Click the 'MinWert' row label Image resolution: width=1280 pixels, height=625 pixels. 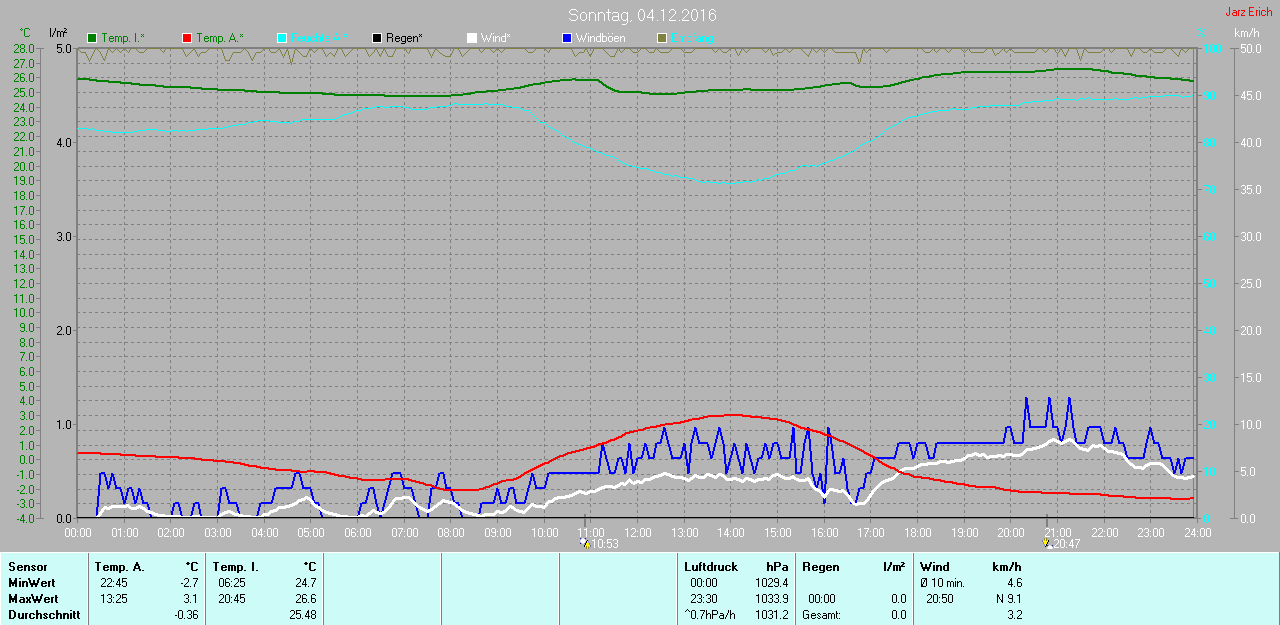31,582
